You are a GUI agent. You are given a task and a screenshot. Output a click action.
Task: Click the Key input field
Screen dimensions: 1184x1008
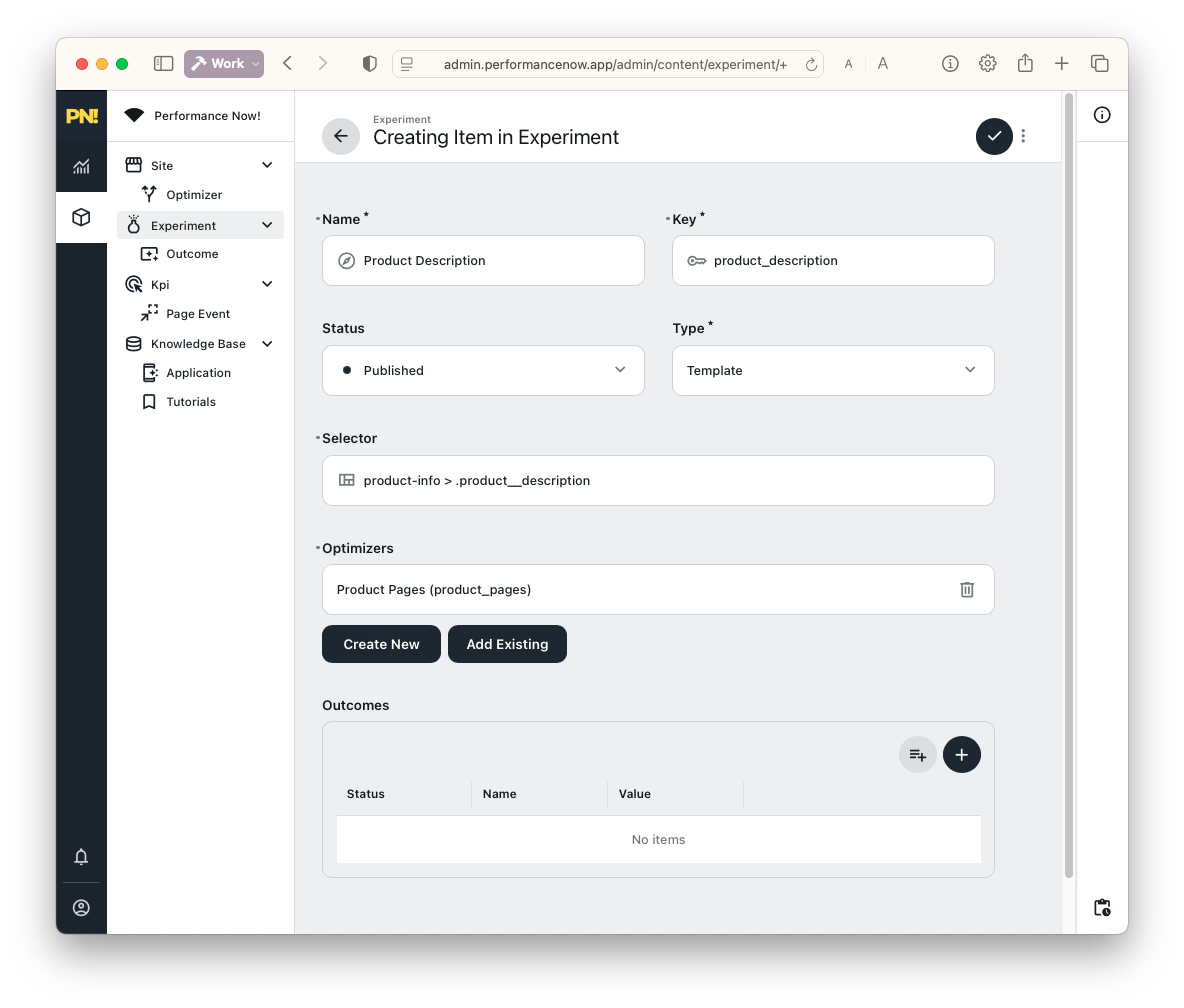tap(833, 260)
